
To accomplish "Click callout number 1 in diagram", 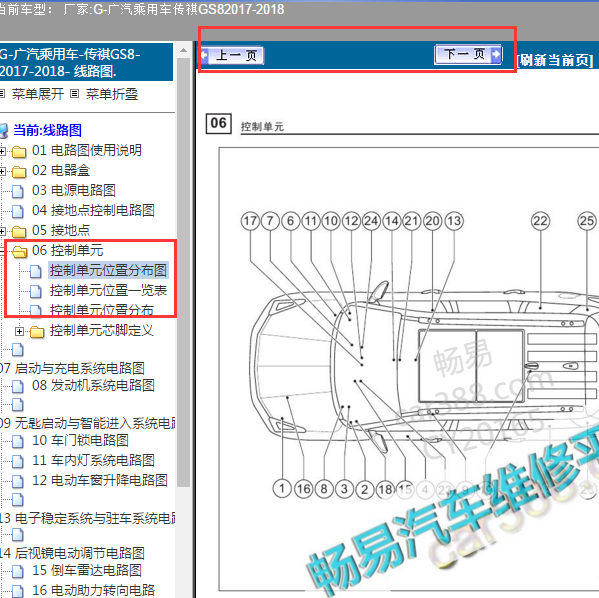I will point(282,488).
